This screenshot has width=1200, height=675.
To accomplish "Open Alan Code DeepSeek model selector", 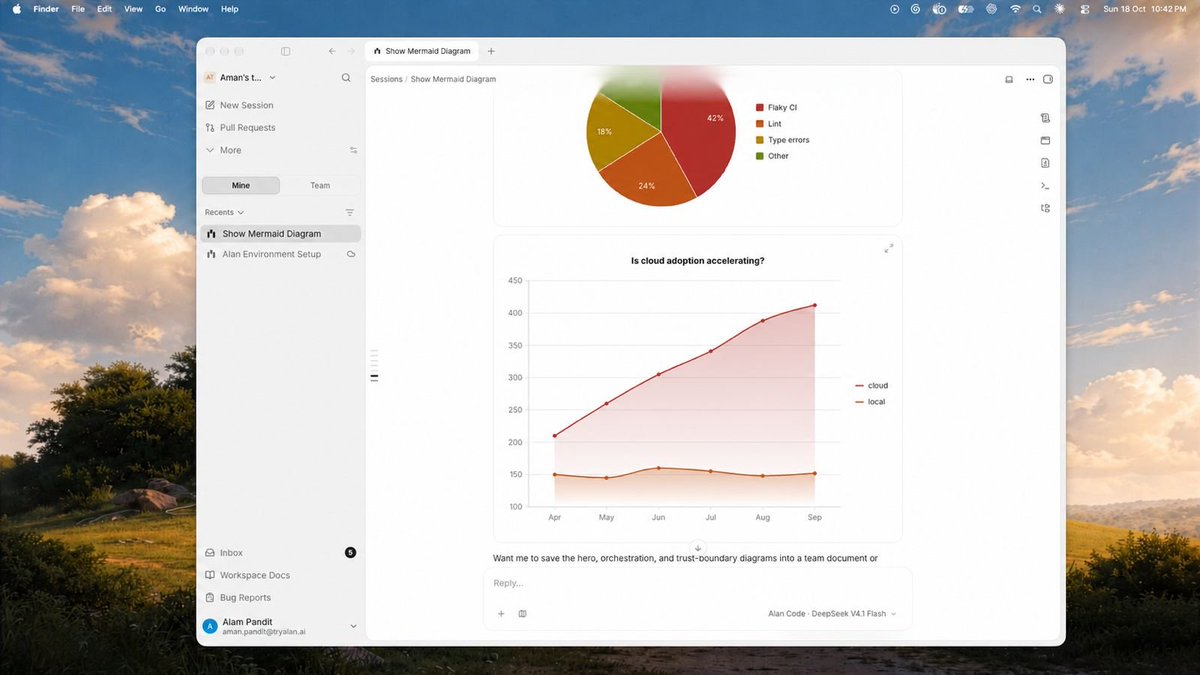I will [832, 614].
